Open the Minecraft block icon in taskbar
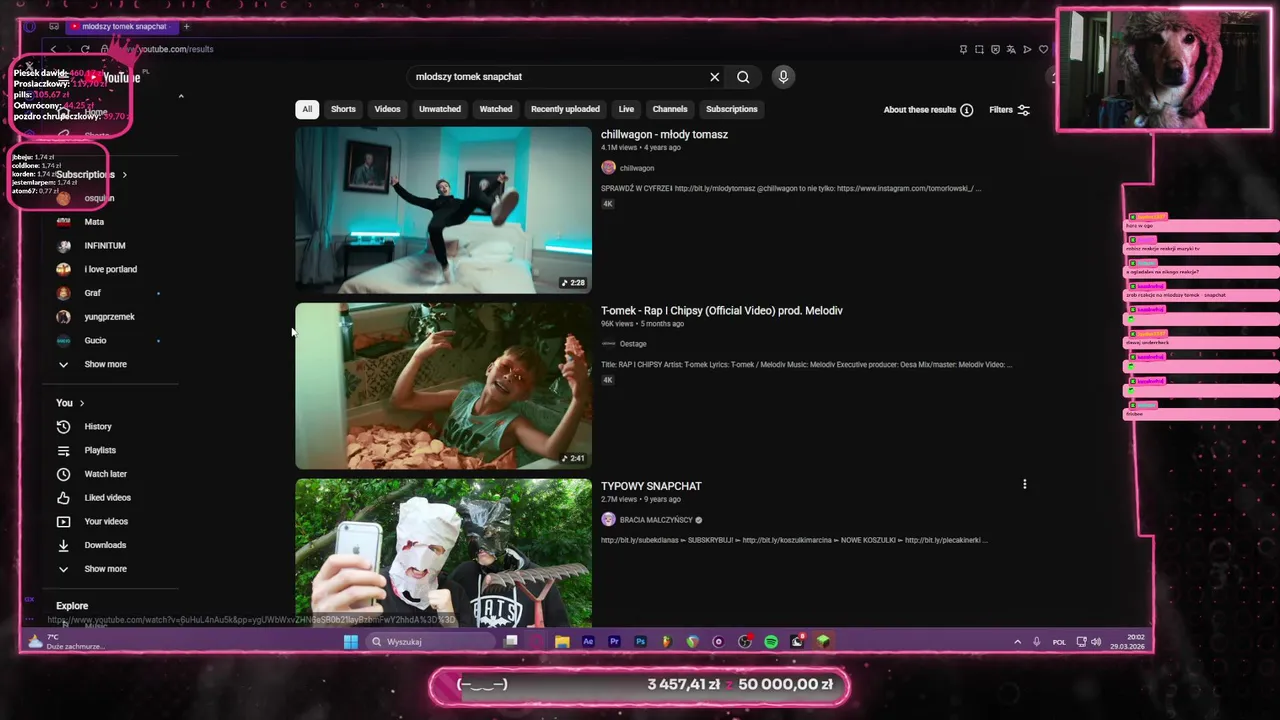 pyautogui.click(x=823, y=642)
